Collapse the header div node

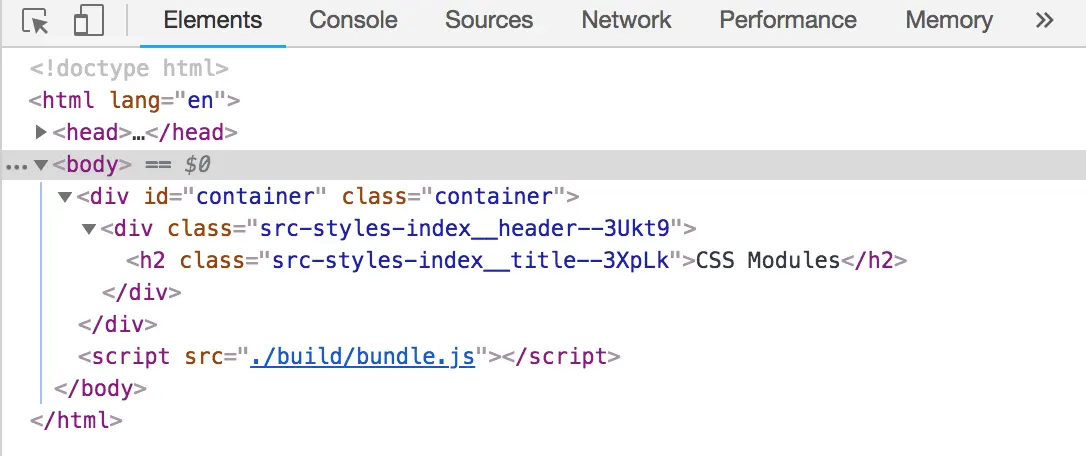point(89,229)
